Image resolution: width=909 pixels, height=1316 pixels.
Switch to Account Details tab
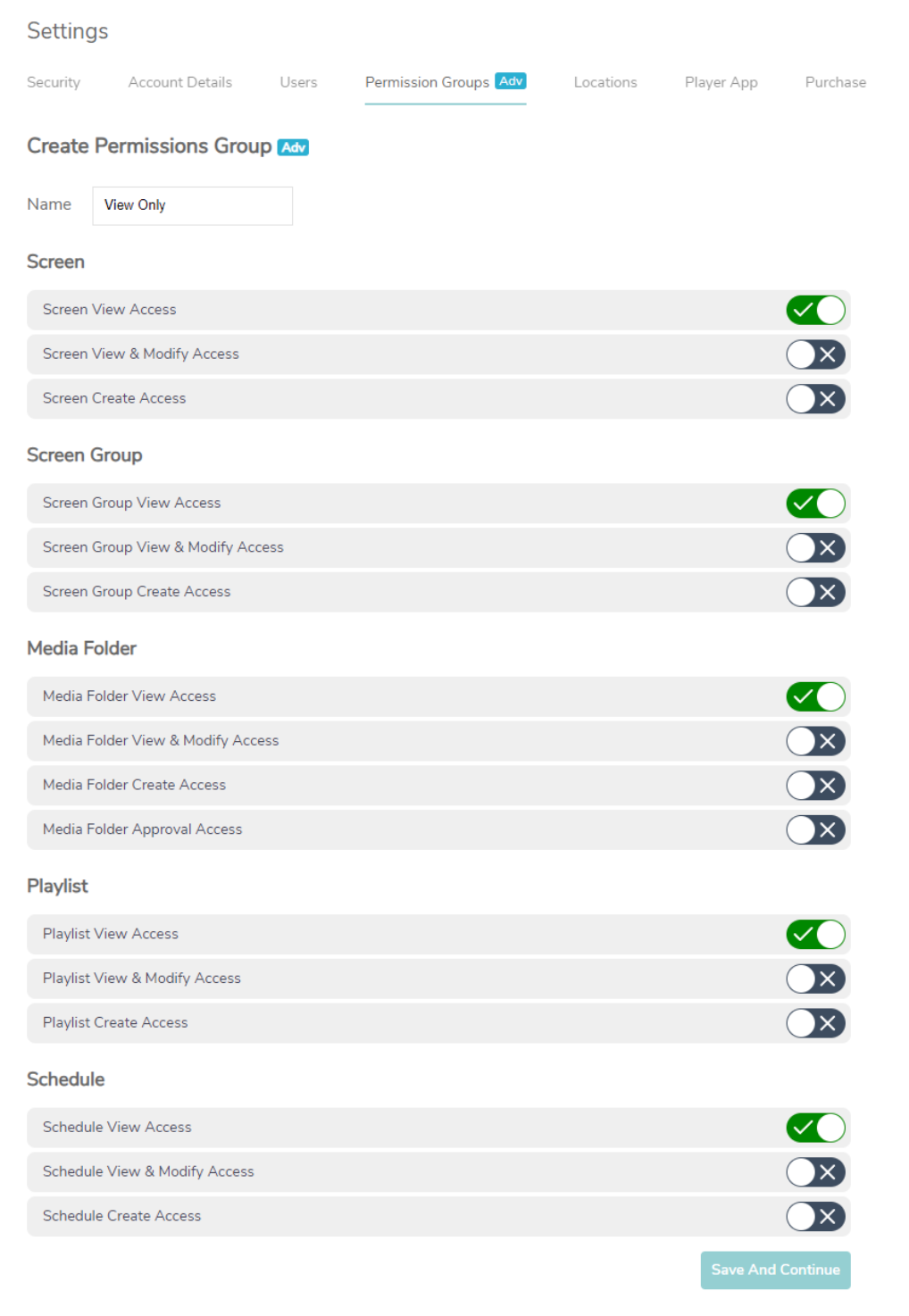click(179, 82)
